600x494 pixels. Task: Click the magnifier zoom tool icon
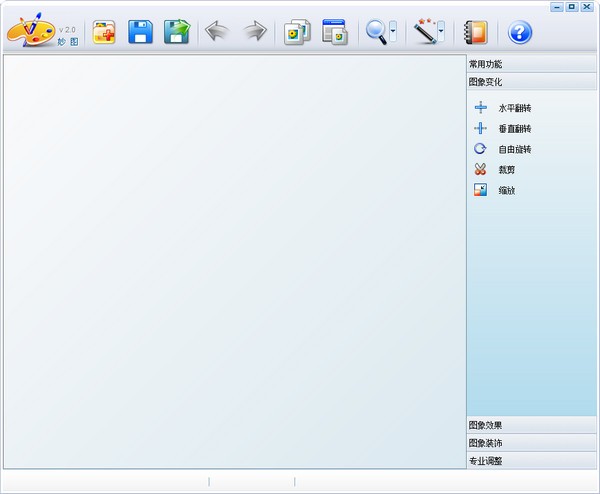click(376, 33)
